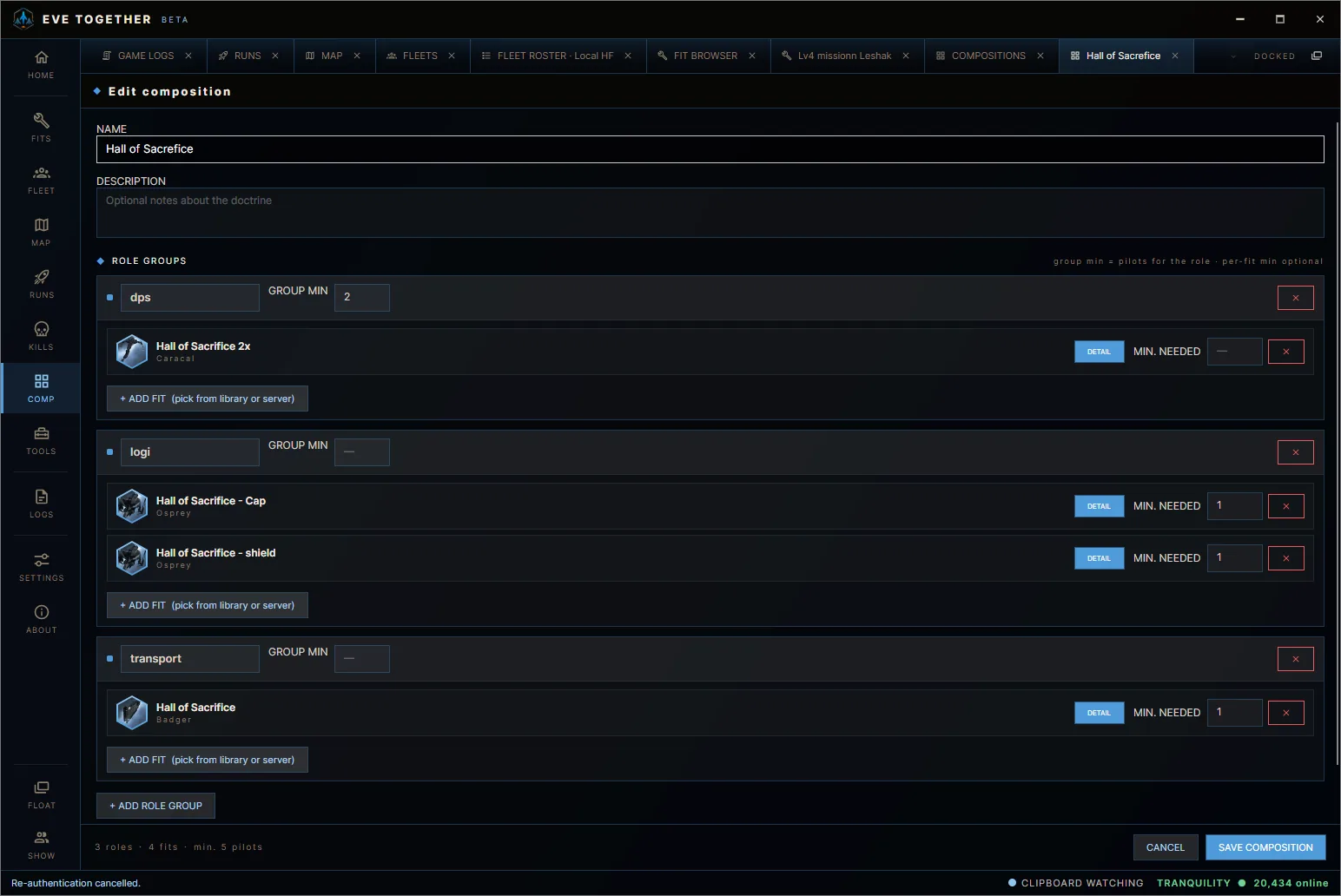1341x896 pixels.
Task: Add a fit to the transport group
Action: coord(208,760)
